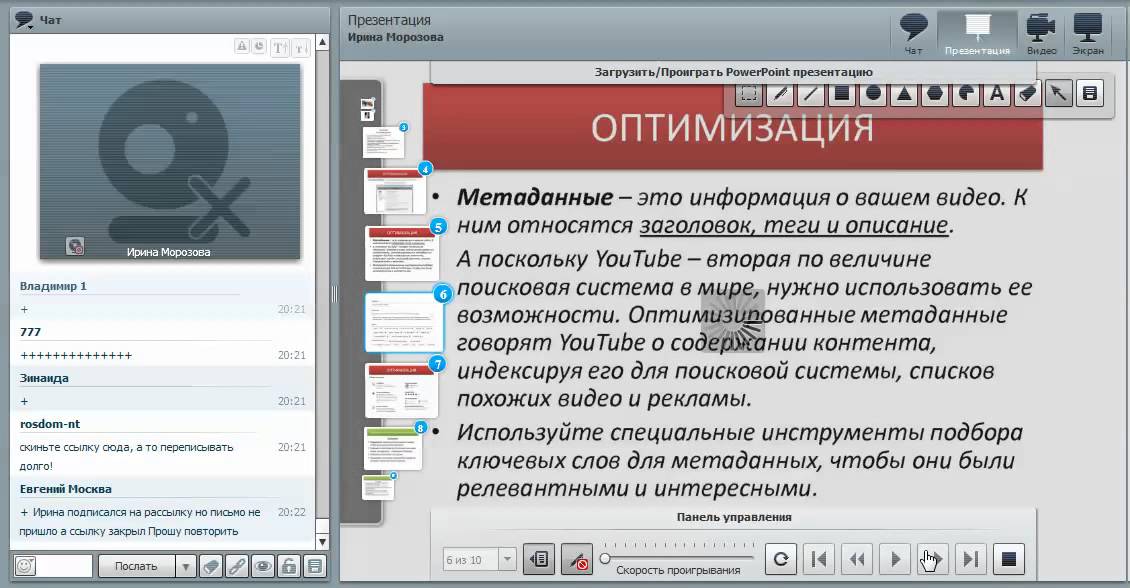
Task: Click the panel splitter handle between chat and presentation
Action: [334, 294]
